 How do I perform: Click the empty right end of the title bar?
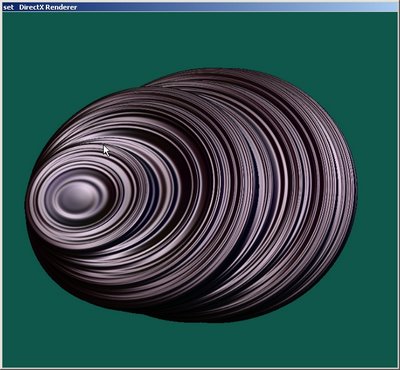[x=300, y=7]
